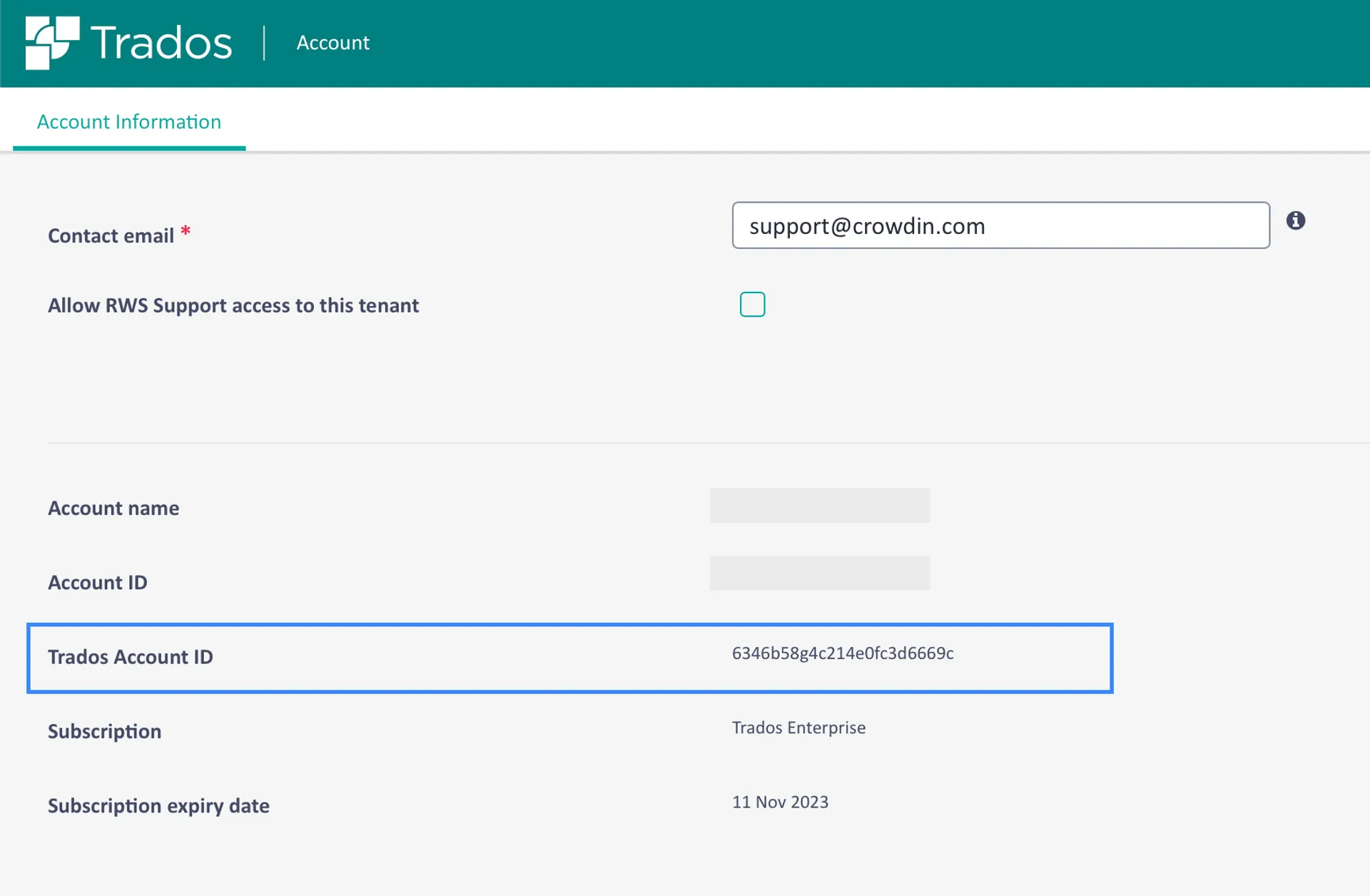Click the Account header label
Image resolution: width=1370 pixels, height=896 pixels.
click(x=333, y=43)
